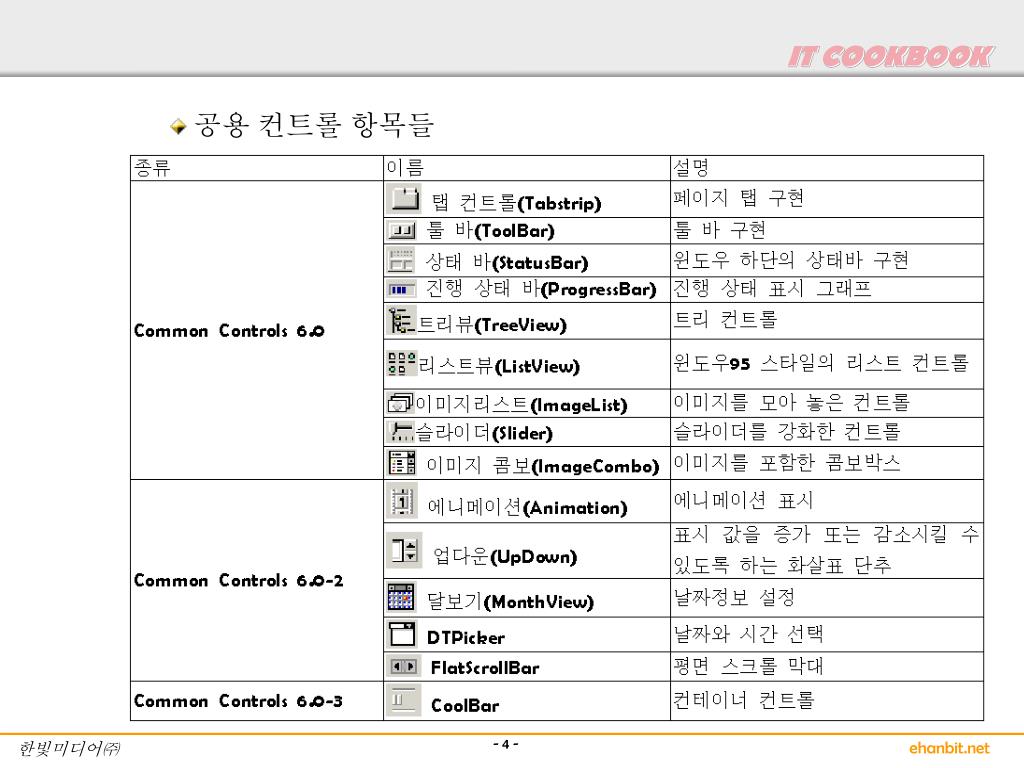Click the text 이미지 콤보(ImageCombo)
The image size is (1024, 768).
[543, 466]
